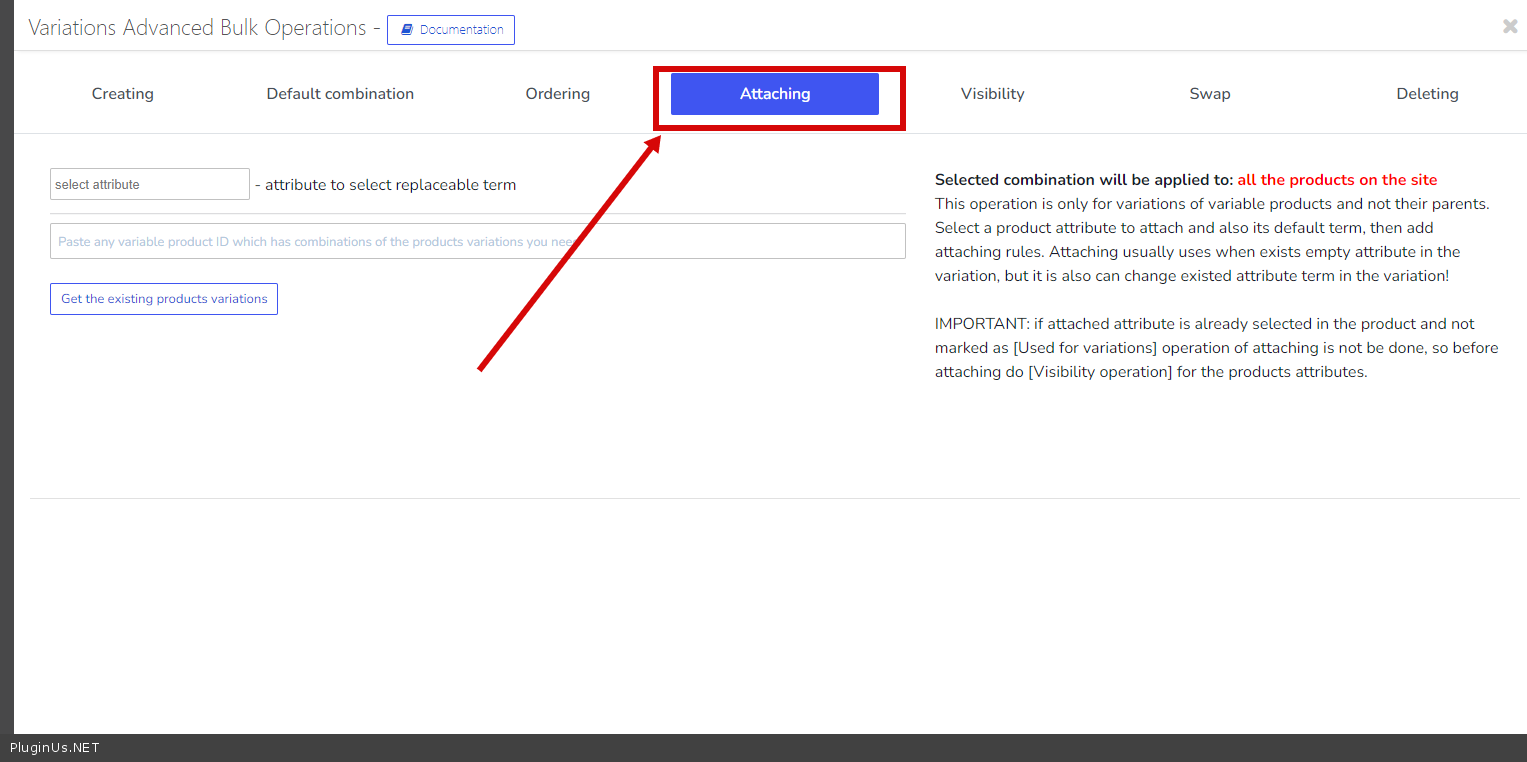The height and width of the screenshot is (762, 1527).
Task: Go to the Ordering tab
Action: coord(557,94)
